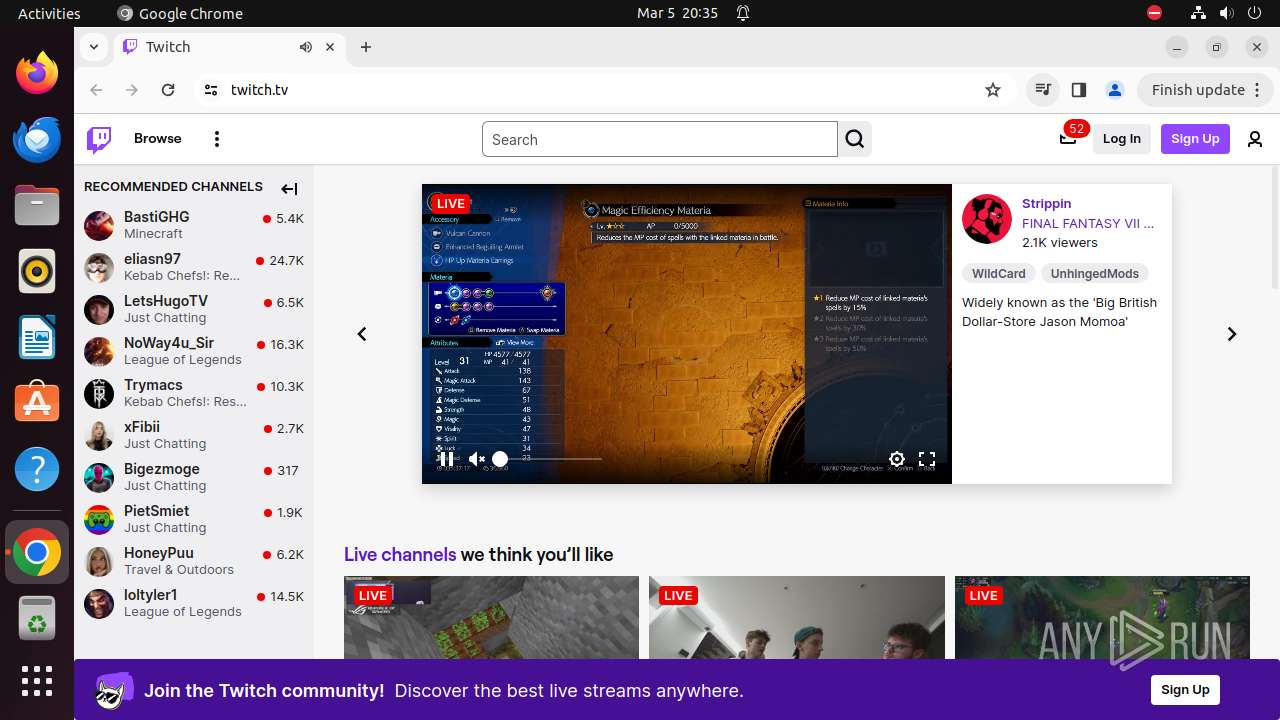The image size is (1280, 720).
Task: Open the Strippin channel name link
Action: point(1046,203)
